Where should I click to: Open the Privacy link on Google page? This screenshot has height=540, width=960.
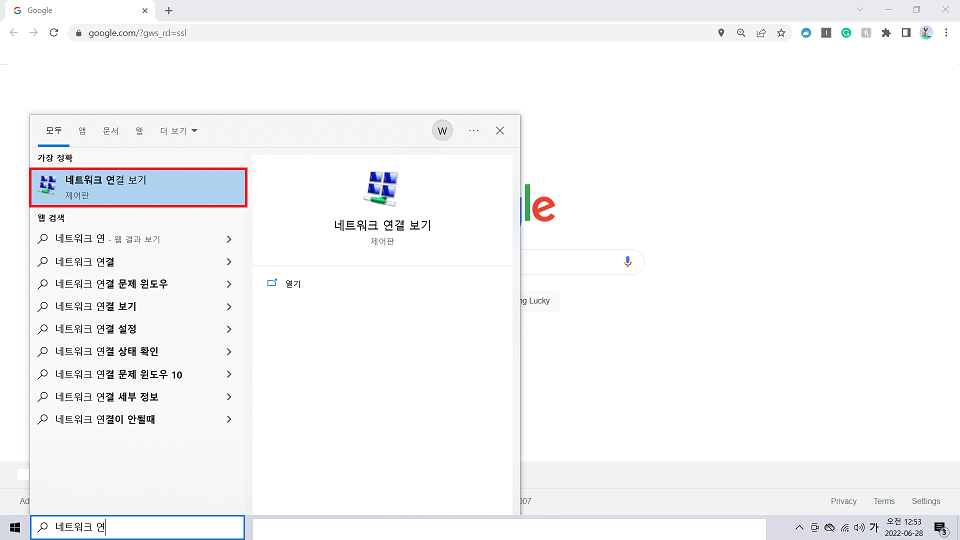coord(843,501)
